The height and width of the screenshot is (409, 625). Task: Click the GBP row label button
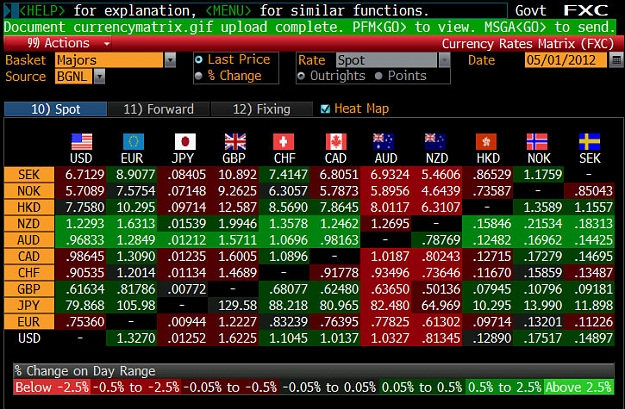[29, 289]
